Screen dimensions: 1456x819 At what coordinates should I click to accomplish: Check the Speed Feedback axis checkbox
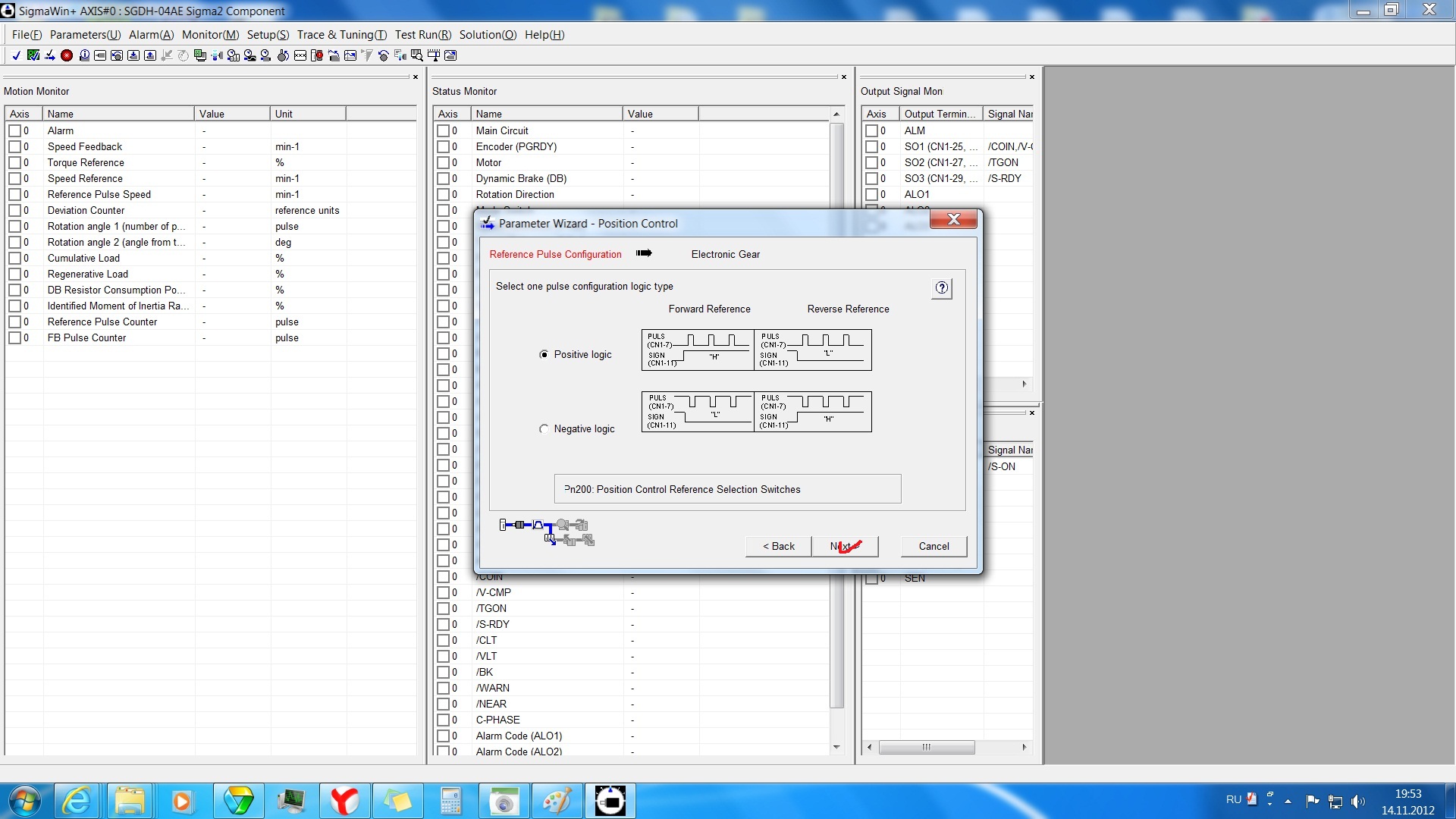point(14,147)
